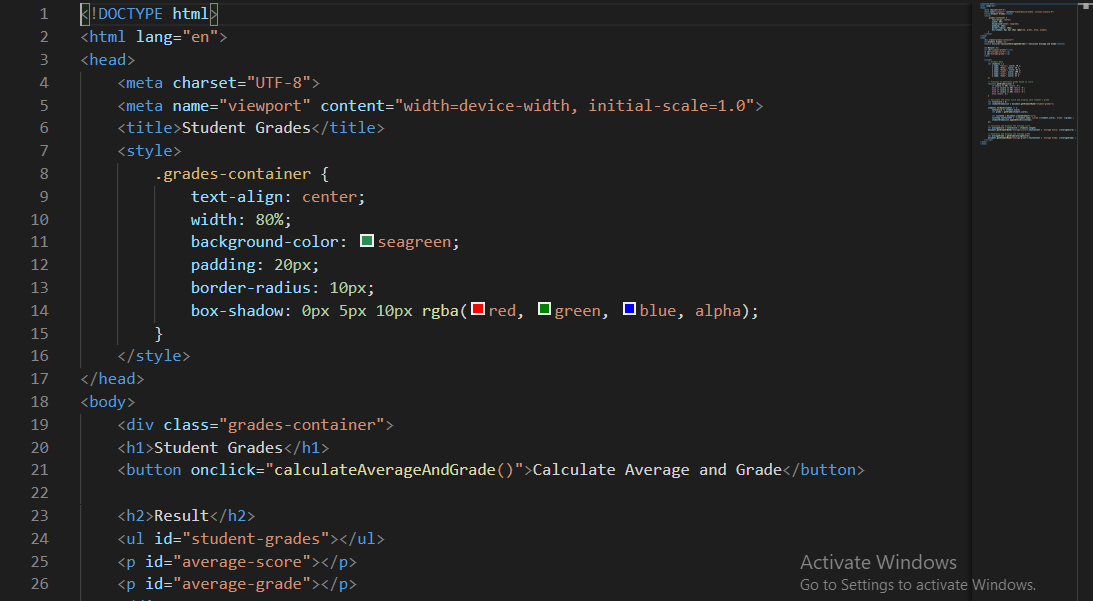
Task: Click Student Grades in the h1 element
Action: tap(218, 448)
